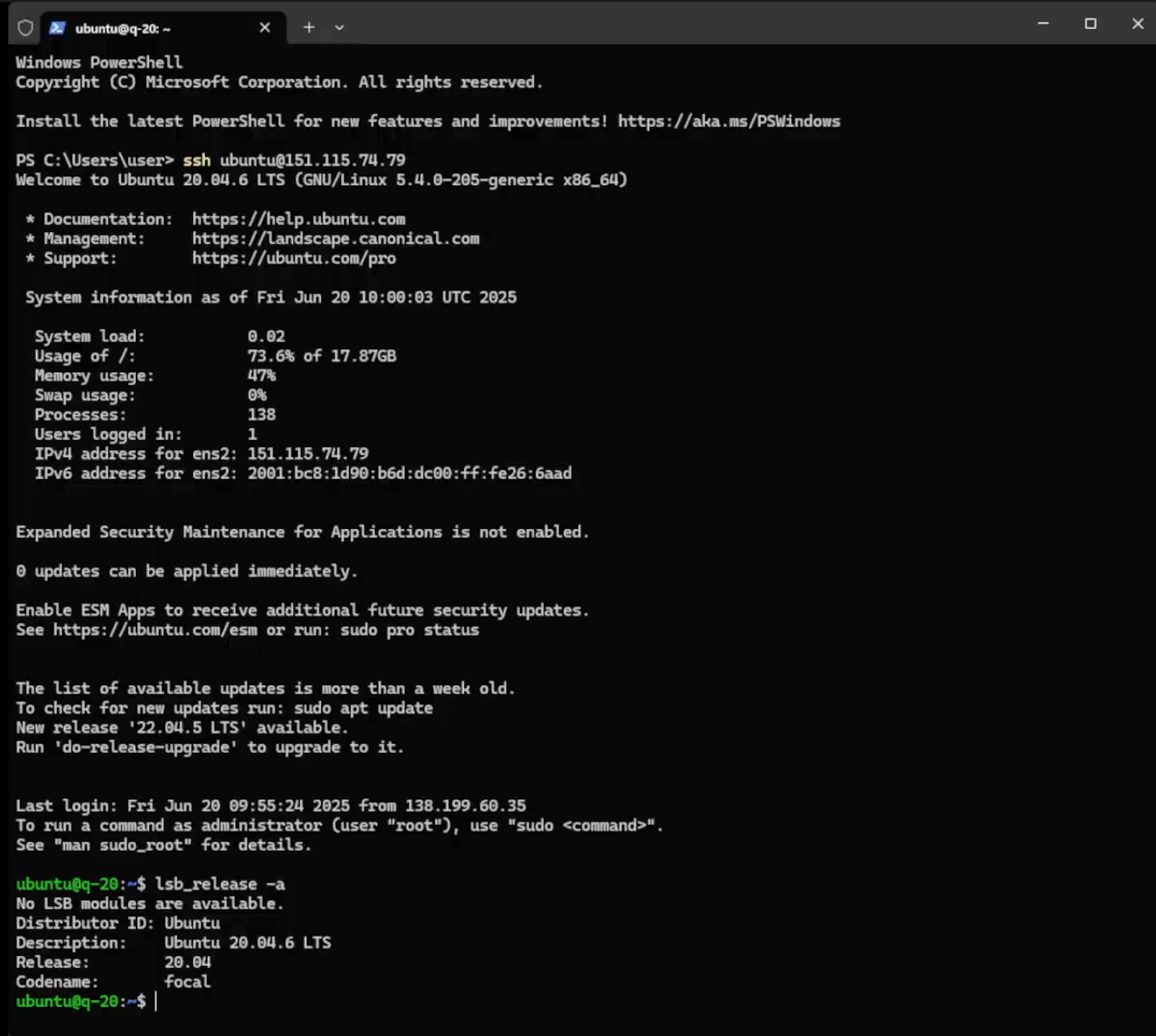Click the Swap usage value 0%

(257, 394)
